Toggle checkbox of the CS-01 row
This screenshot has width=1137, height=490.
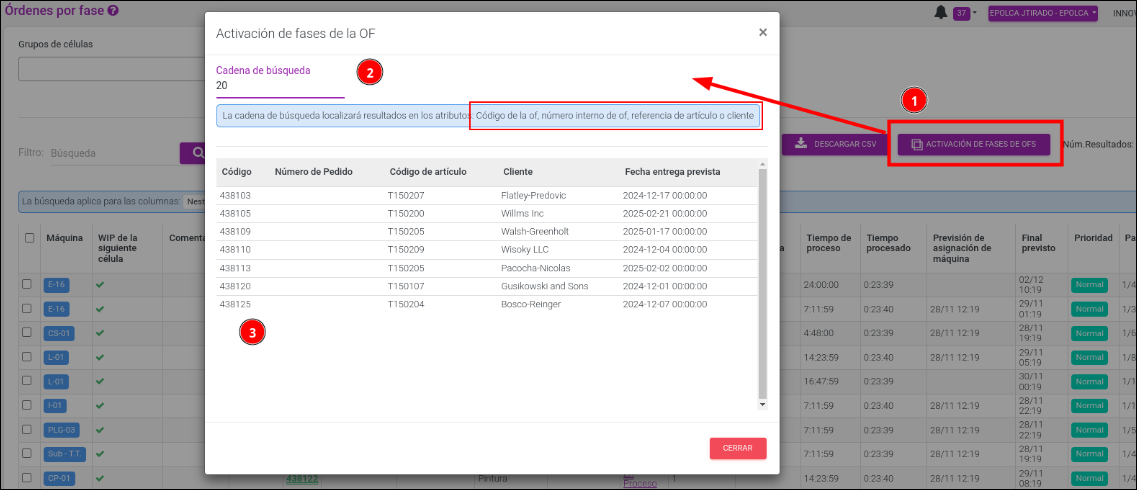pyautogui.click(x=27, y=332)
